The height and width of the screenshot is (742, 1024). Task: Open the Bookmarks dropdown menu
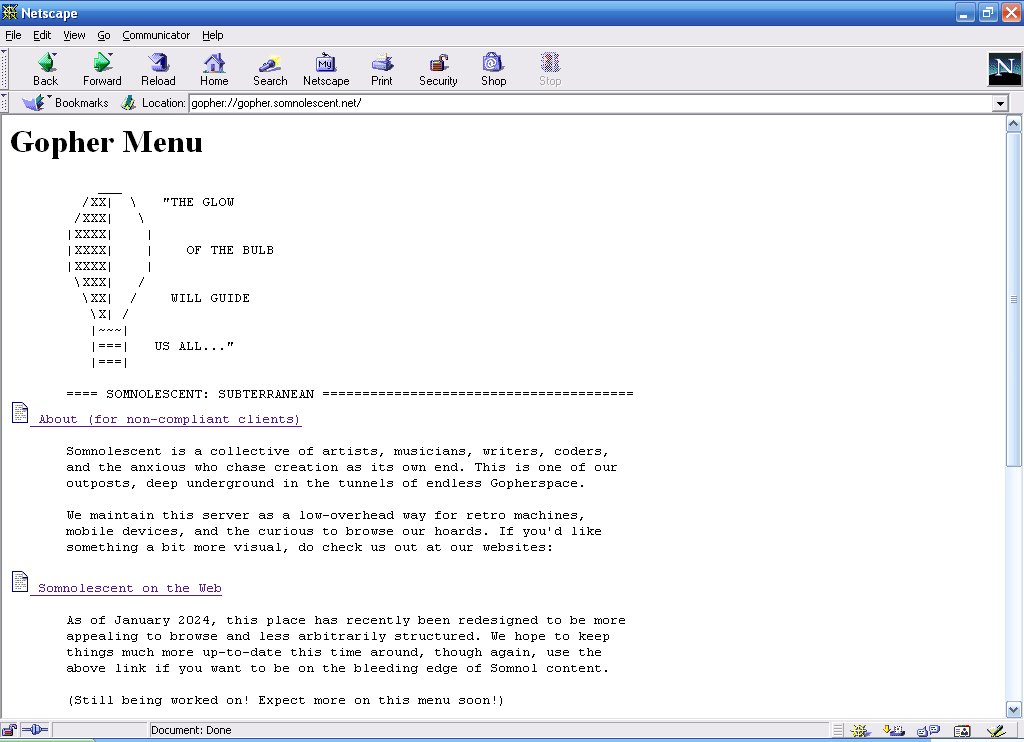click(x=66, y=103)
